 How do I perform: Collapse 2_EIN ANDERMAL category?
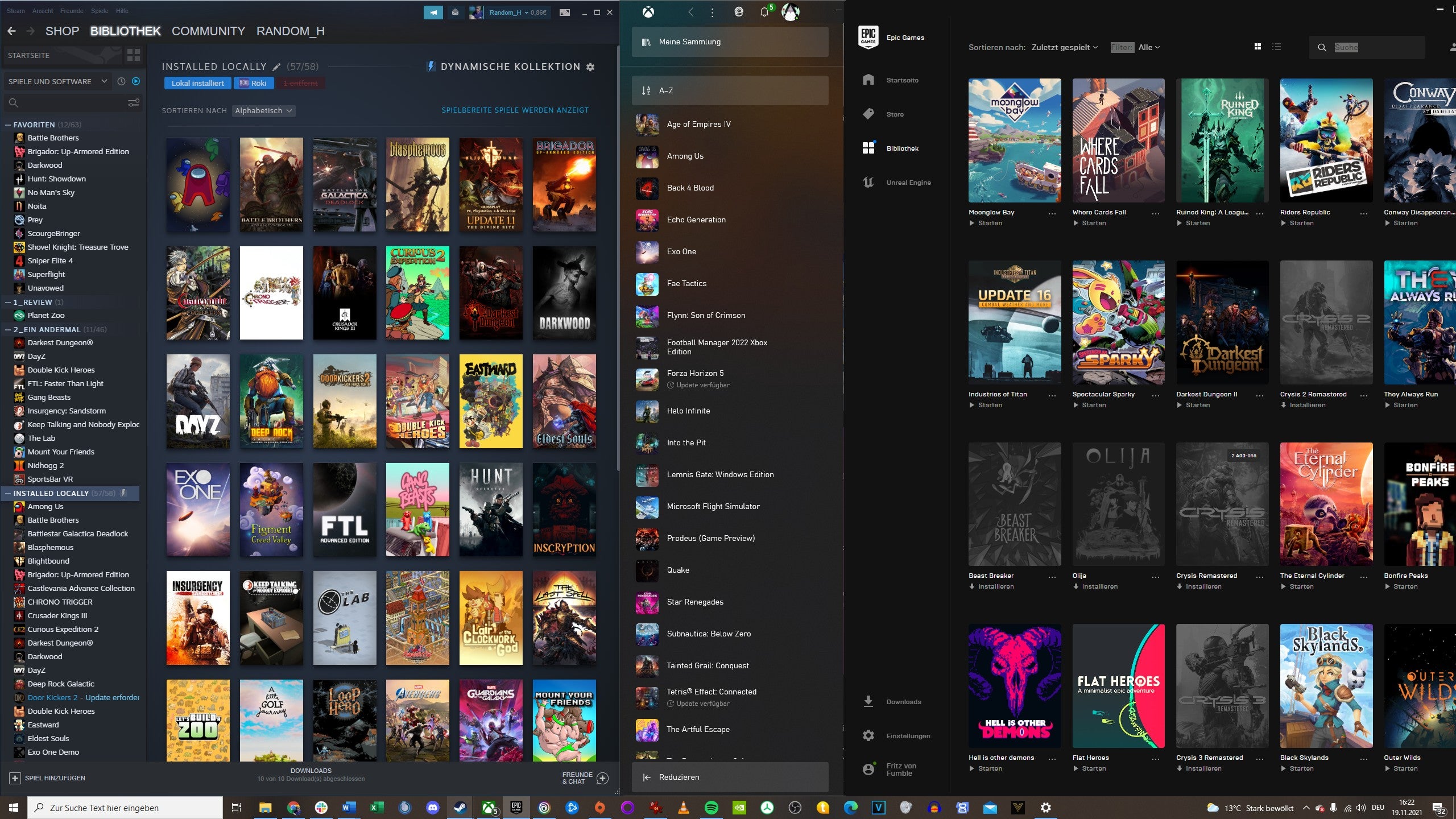click(x=8, y=329)
